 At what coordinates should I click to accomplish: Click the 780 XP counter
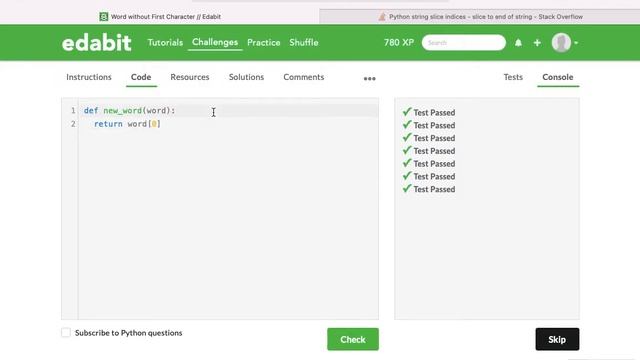pos(399,42)
